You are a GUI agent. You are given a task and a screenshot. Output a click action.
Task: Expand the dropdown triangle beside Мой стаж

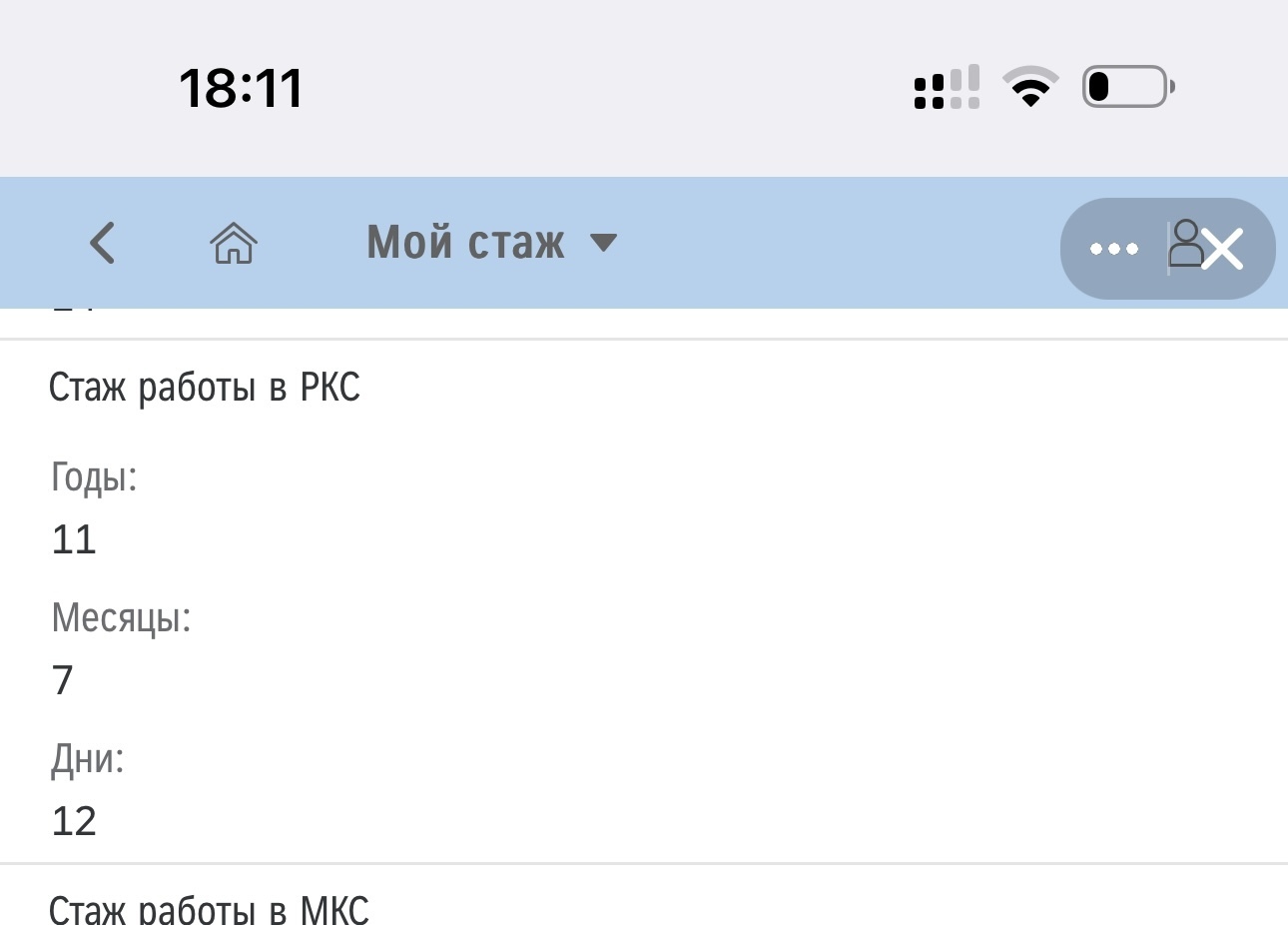click(603, 243)
